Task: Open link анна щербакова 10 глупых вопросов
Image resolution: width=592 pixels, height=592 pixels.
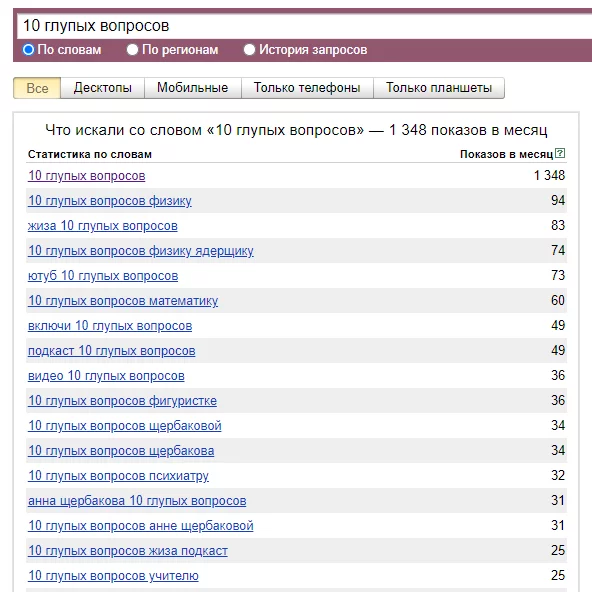Action: [x=137, y=501]
